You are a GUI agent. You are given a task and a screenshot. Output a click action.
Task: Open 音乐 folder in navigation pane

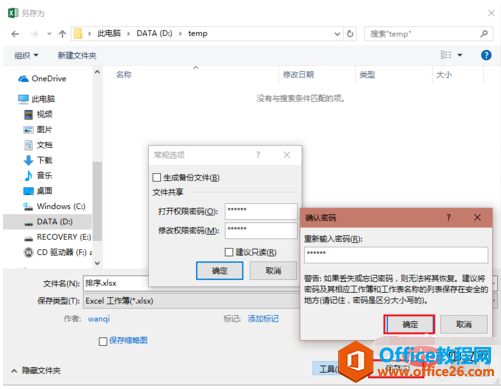point(38,176)
